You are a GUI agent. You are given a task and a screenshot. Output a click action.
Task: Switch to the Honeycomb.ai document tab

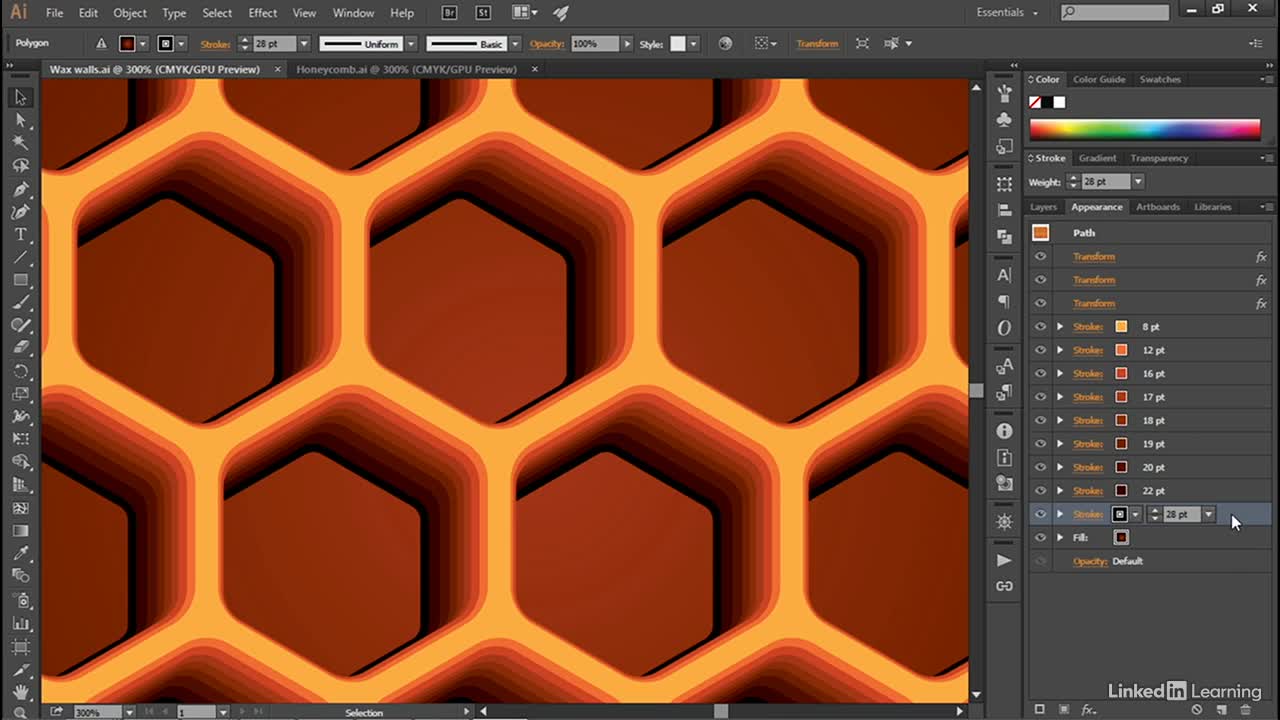pyautogui.click(x=407, y=69)
